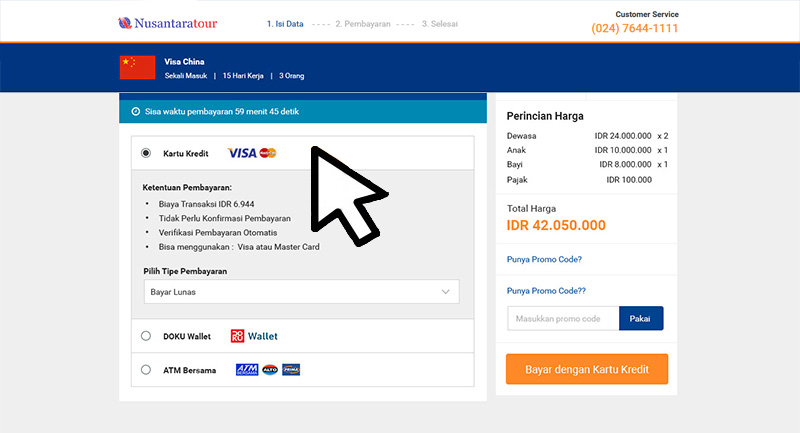Go to step 2. Pembayaran
The width and height of the screenshot is (800, 433).
coord(363,24)
